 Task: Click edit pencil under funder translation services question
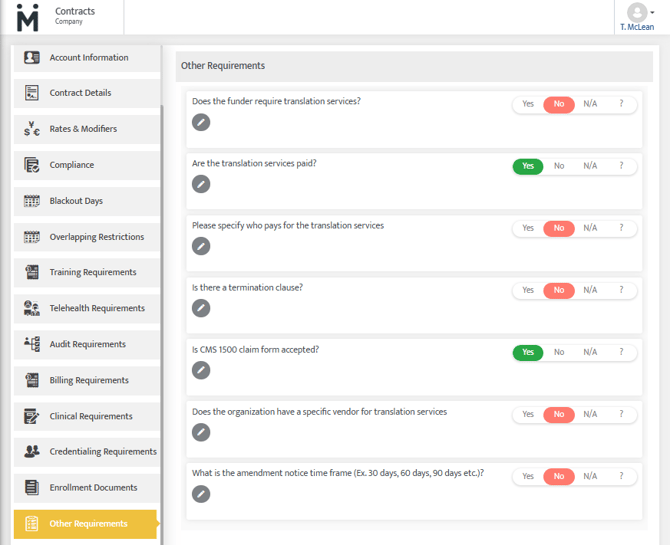[201, 122]
